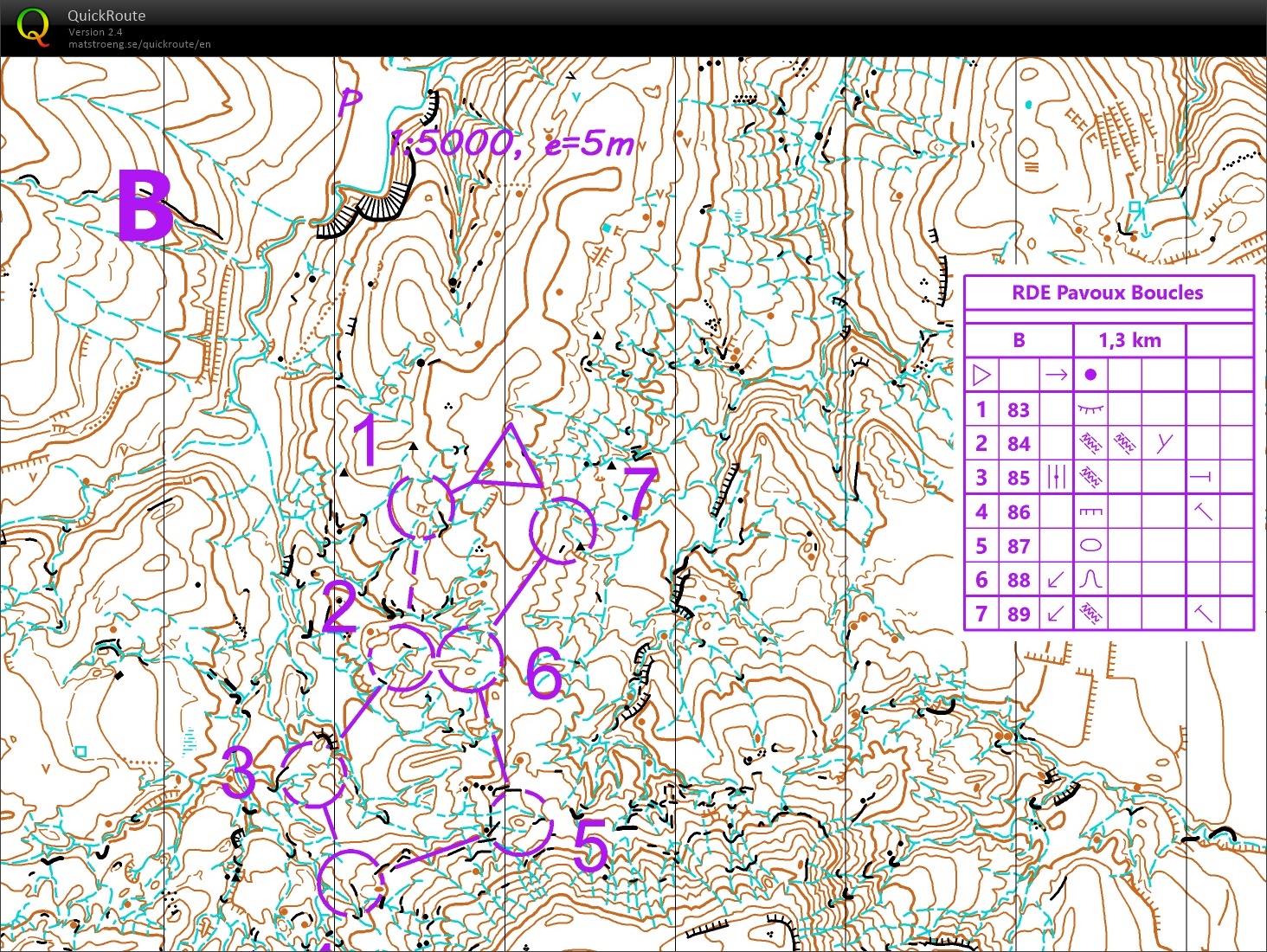Click the control circle for control 3
Viewport: 1267px width, 952px height.
click(x=313, y=773)
